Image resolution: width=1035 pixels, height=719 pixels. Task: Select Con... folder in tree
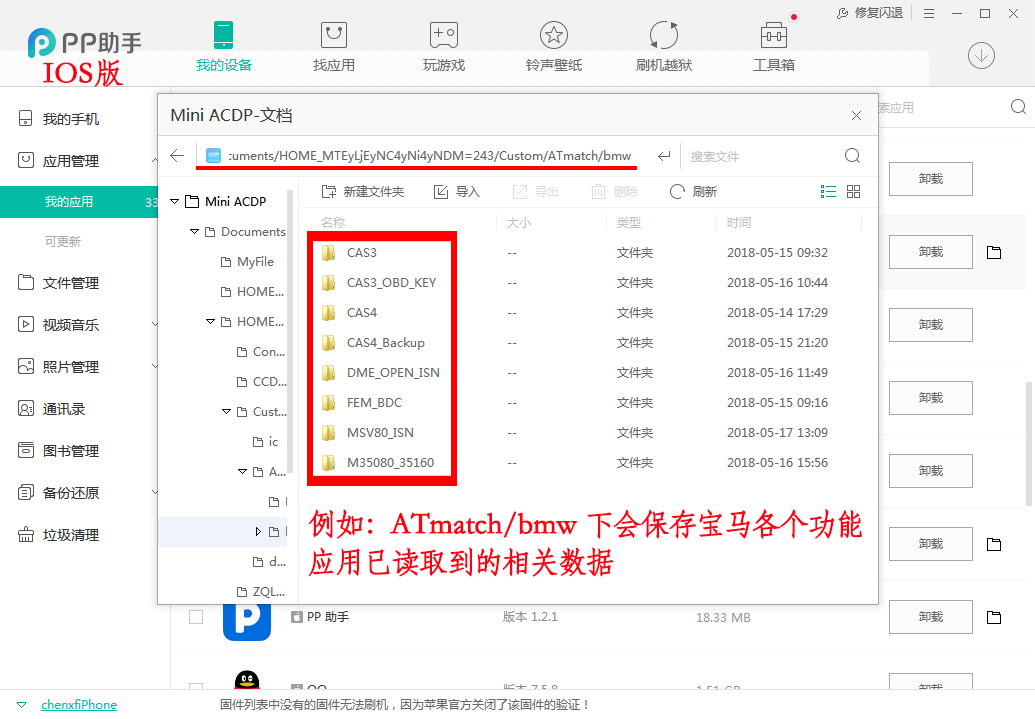(x=261, y=352)
